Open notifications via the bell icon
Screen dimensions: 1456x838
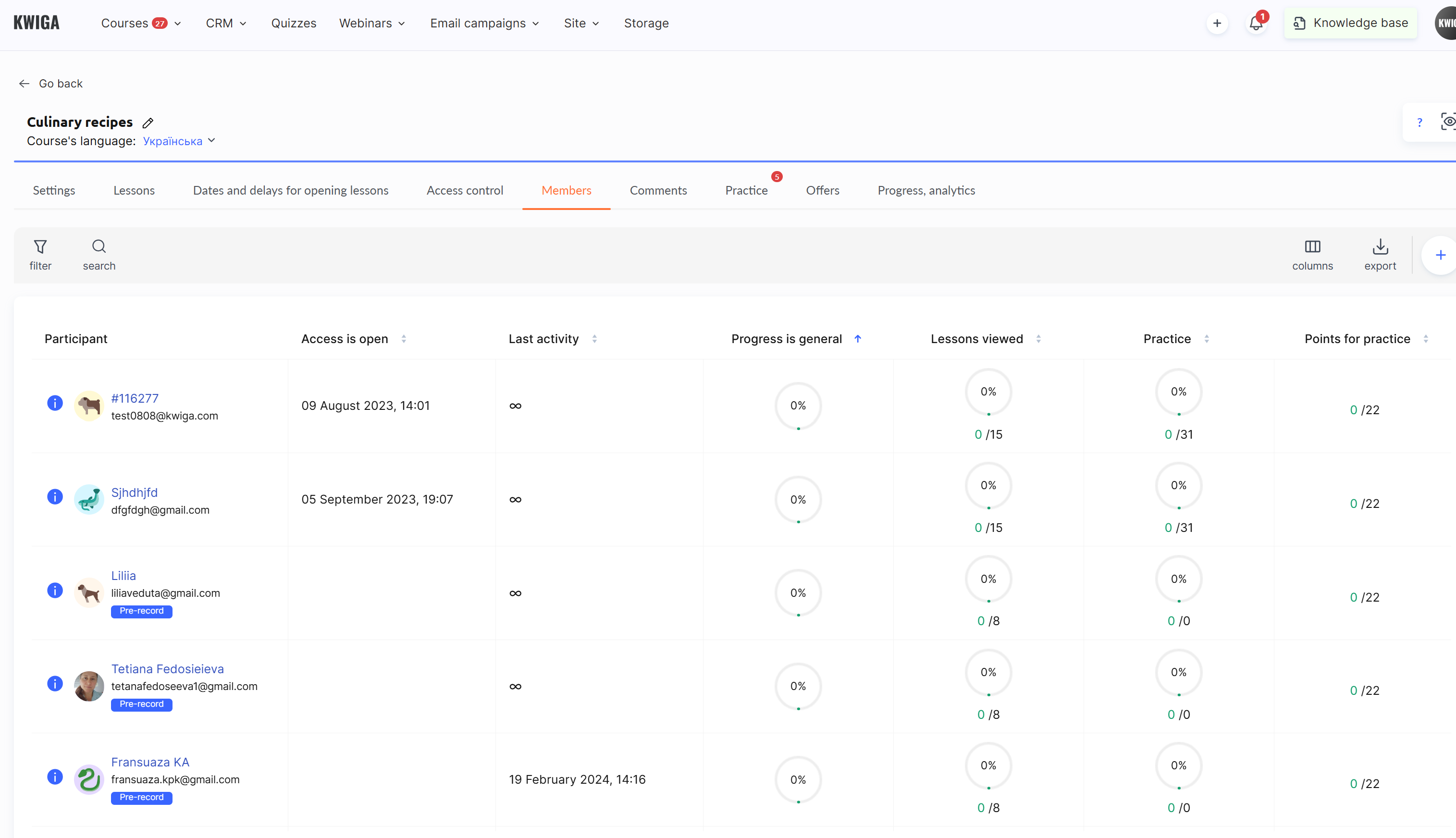click(1256, 23)
